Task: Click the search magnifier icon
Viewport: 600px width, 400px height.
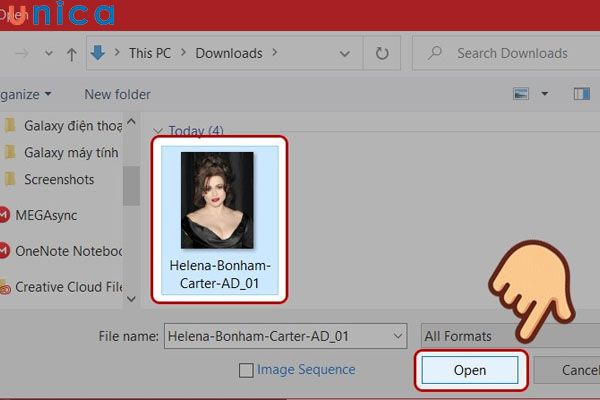Action: point(435,53)
